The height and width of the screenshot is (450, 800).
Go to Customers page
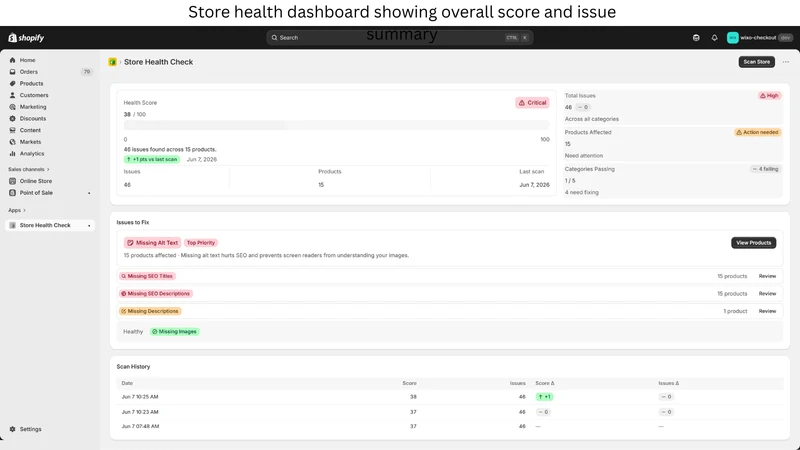[x=34, y=95]
